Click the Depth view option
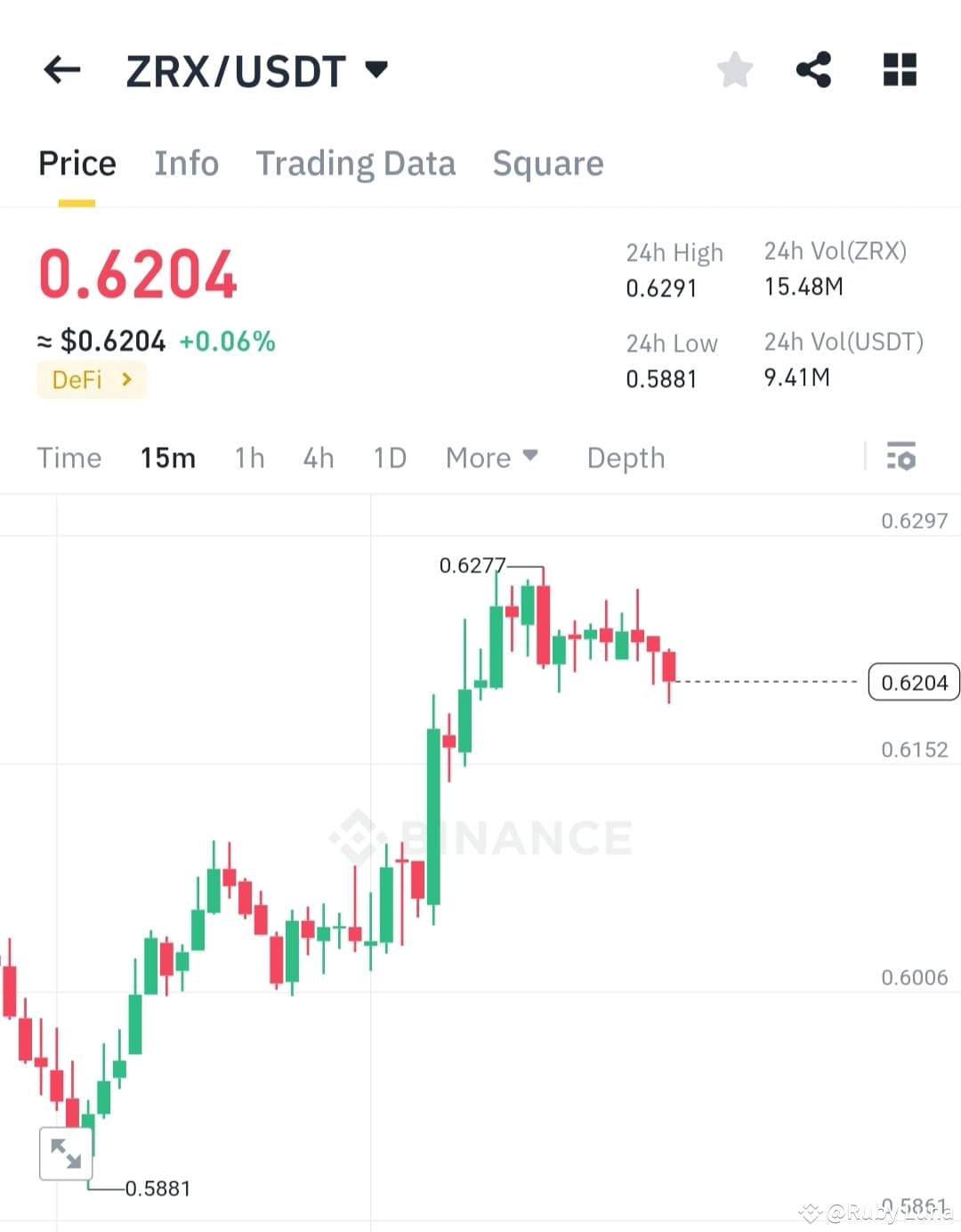The height and width of the screenshot is (1232, 961). (626, 458)
